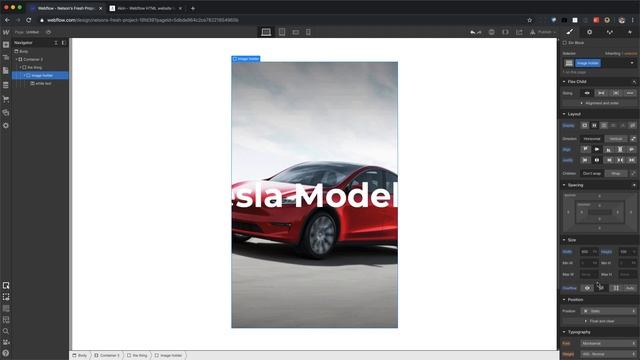Pin the Navigator panel
The width and height of the screenshot is (640, 360).
click(63, 42)
